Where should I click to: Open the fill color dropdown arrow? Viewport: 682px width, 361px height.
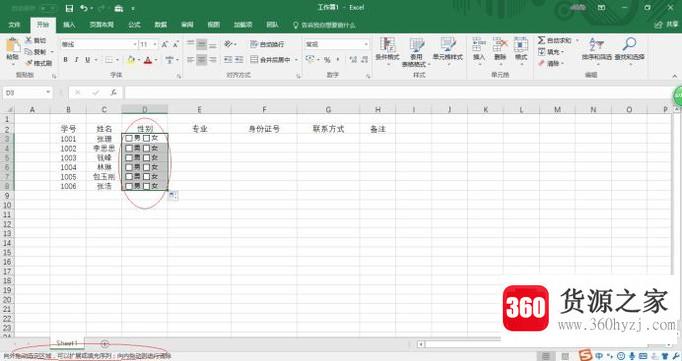[x=139, y=60]
